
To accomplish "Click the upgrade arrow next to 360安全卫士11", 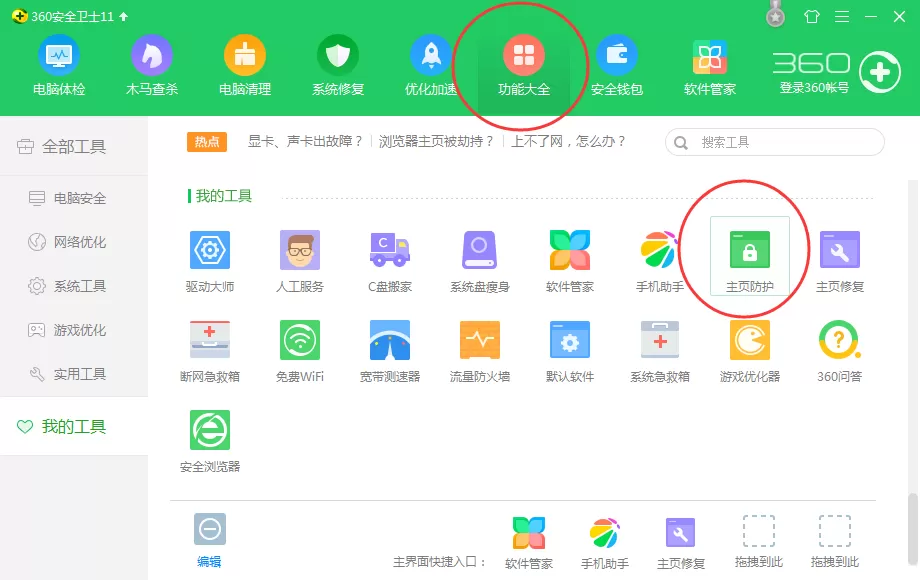I will 123,16.
